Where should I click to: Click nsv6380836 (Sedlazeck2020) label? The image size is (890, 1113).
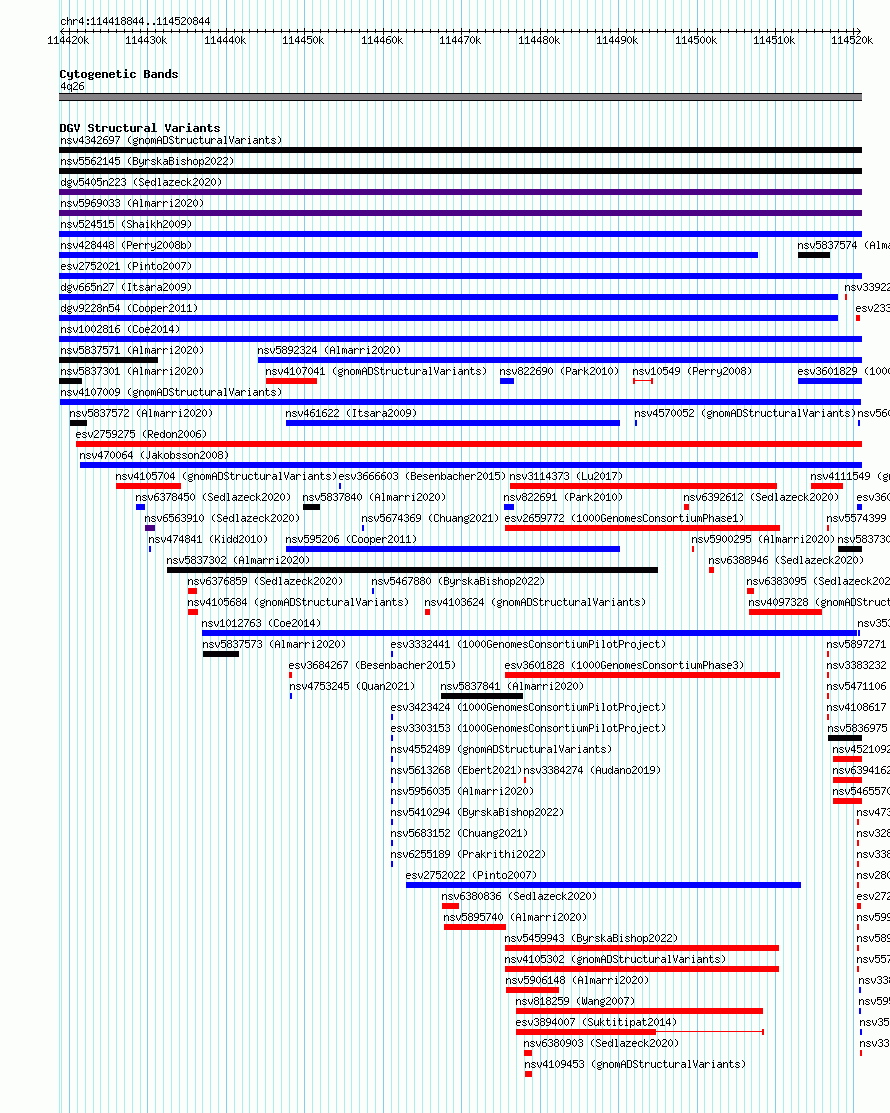pyautogui.click(x=519, y=897)
